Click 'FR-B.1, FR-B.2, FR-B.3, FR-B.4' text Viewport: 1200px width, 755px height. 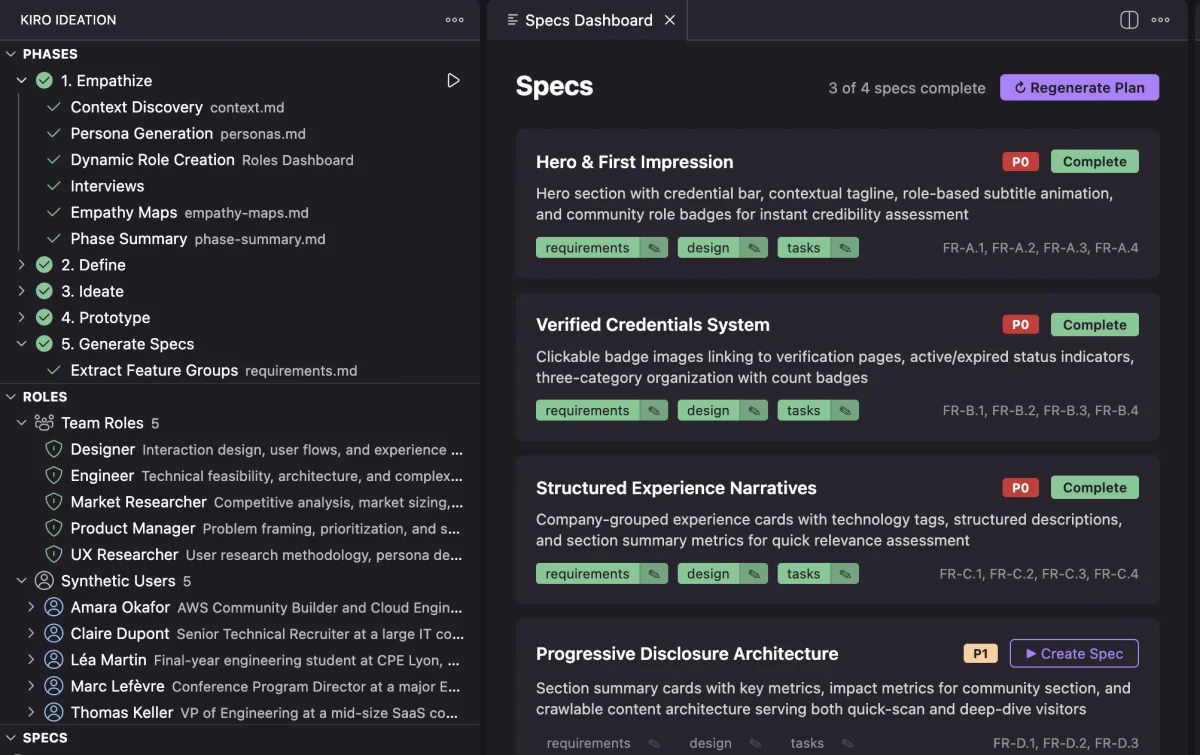click(1040, 411)
